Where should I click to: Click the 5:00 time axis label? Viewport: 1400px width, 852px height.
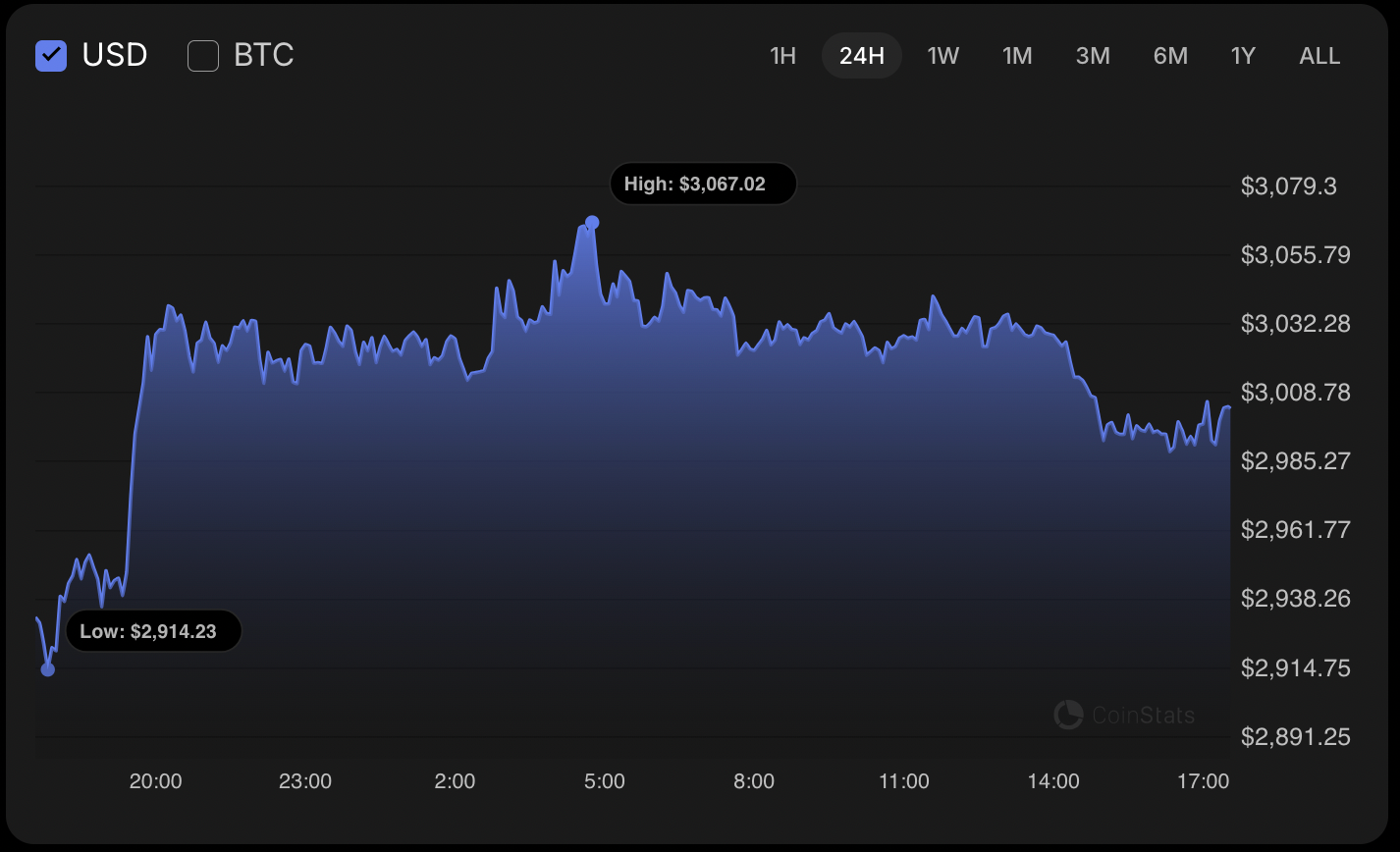pos(604,781)
